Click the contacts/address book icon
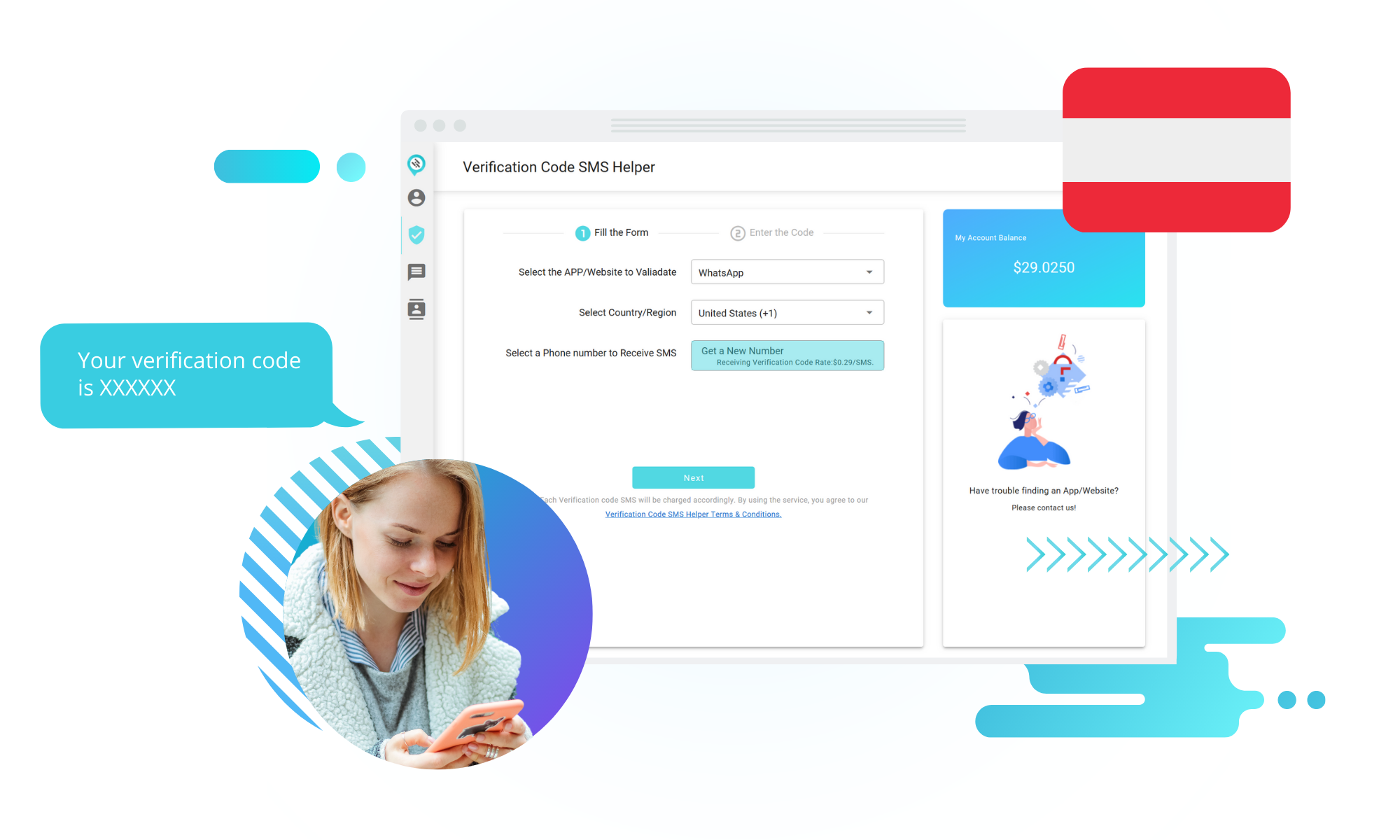Screen dimensions: 1400x840 415,308
